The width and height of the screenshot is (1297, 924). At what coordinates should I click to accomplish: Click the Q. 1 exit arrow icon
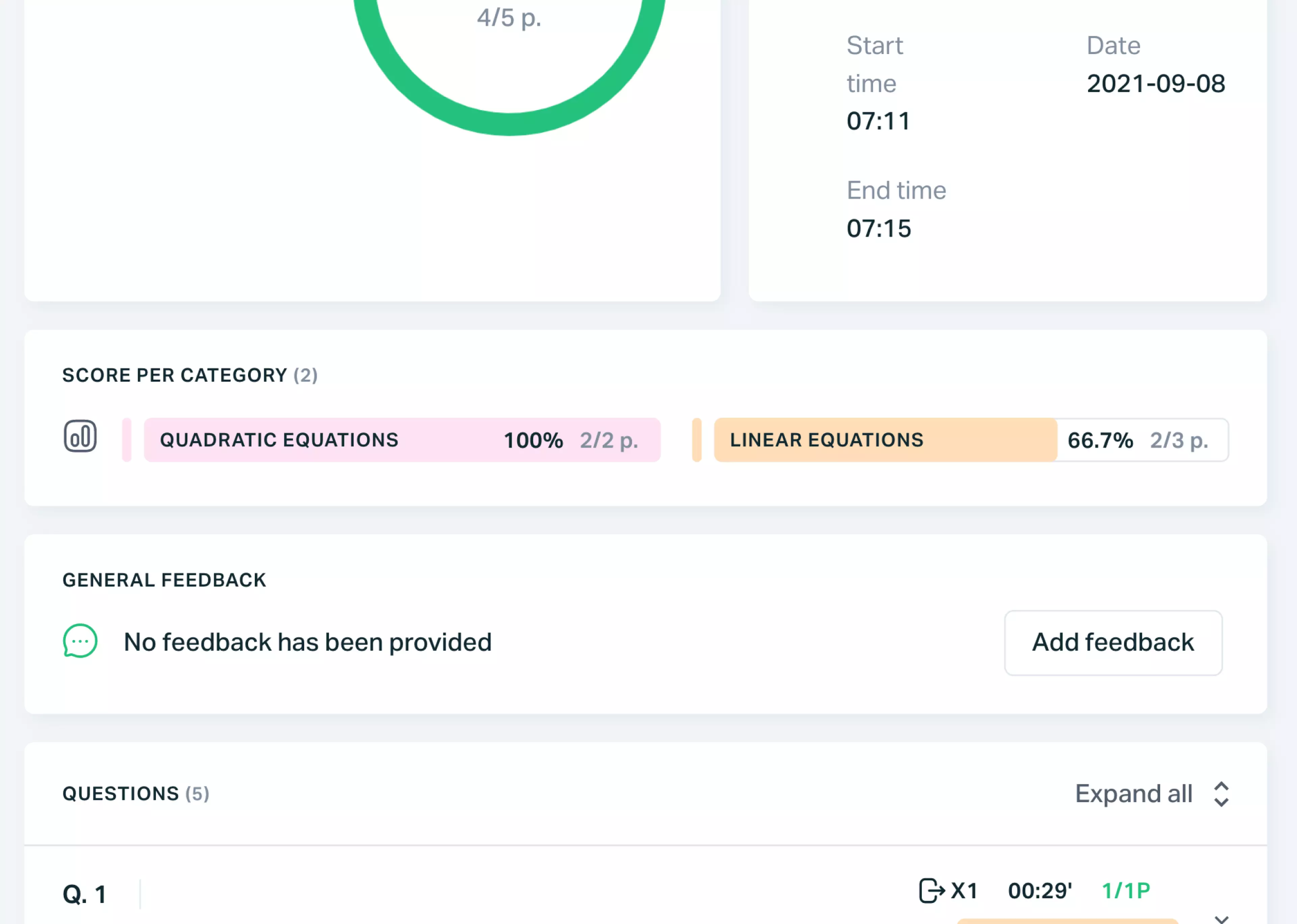click(x=932, y=891)
